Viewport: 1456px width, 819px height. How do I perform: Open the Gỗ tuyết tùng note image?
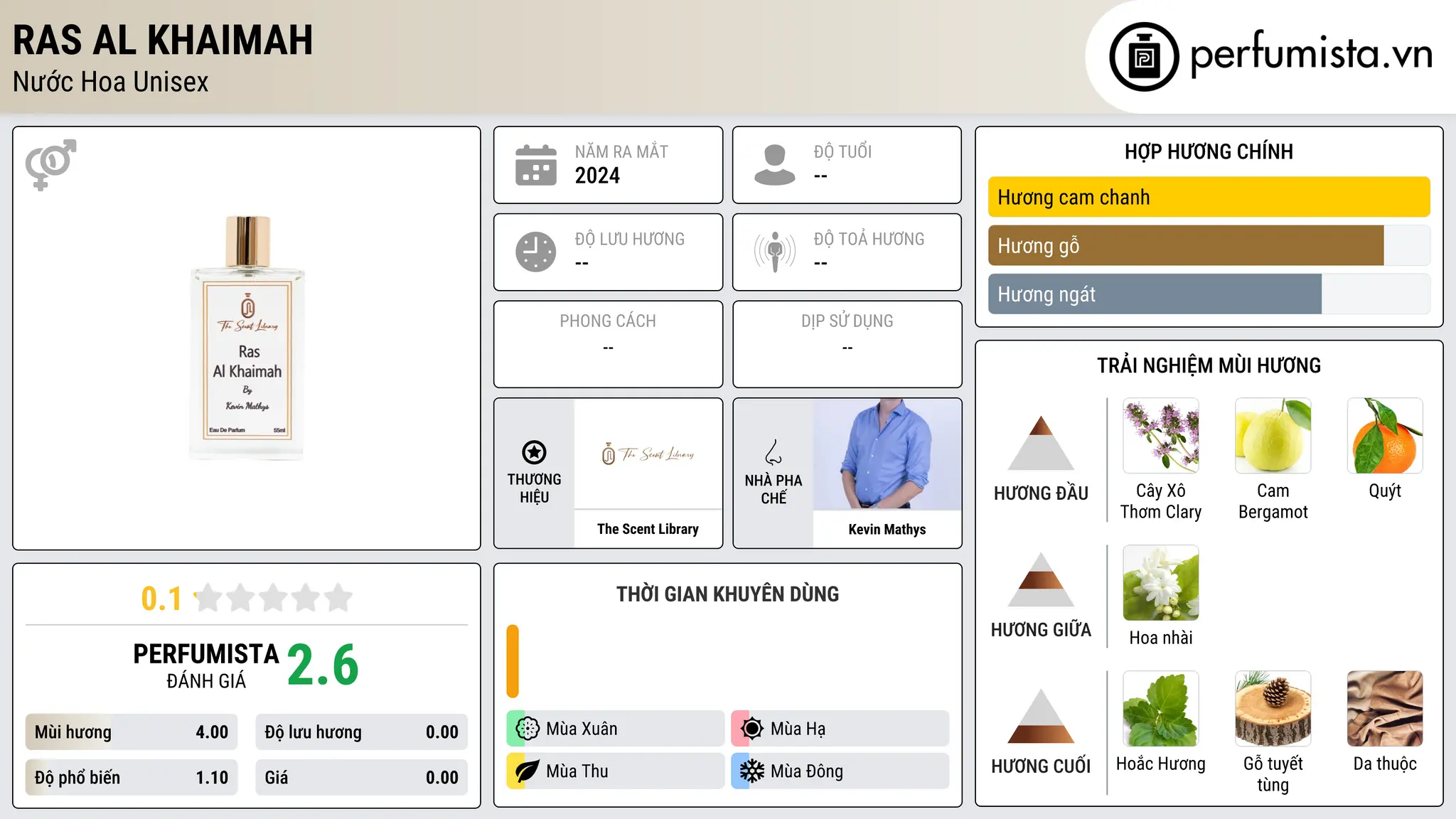click(x=1273, y=709)
